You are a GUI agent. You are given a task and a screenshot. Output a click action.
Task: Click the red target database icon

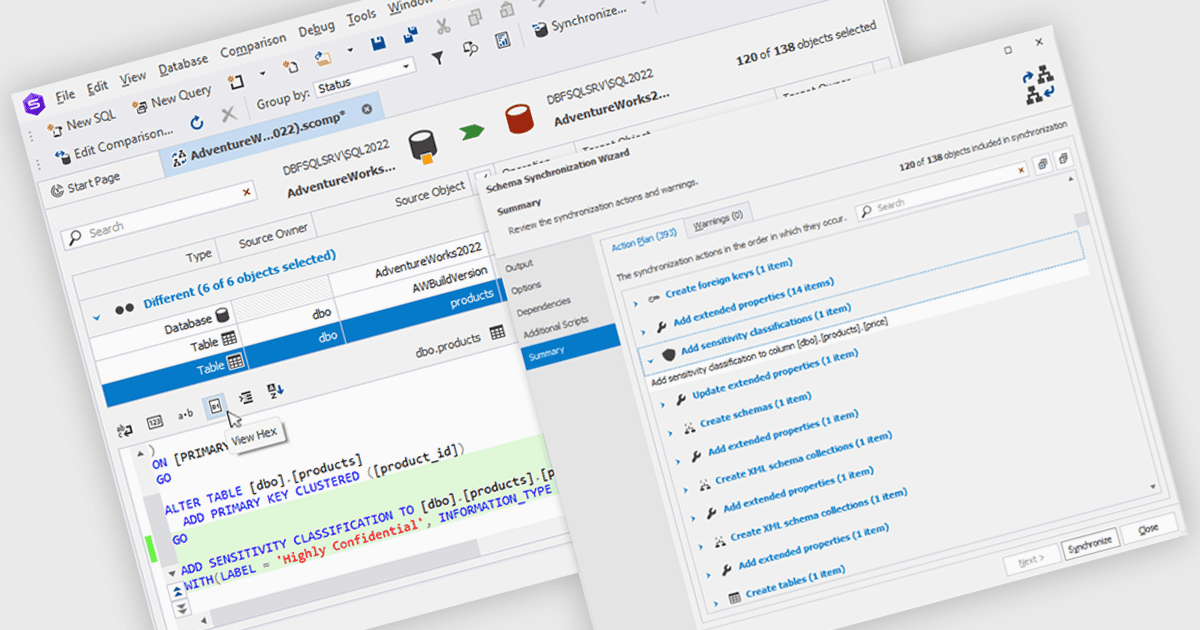click(x=518, y=120)
